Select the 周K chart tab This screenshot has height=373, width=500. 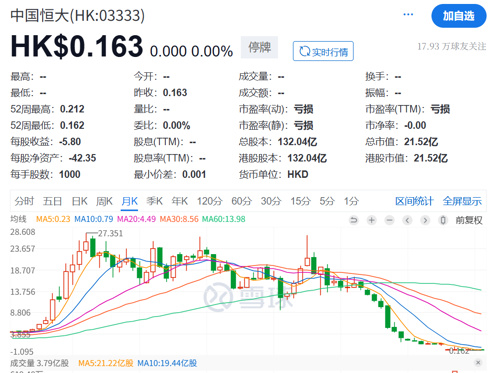(104, 201)
